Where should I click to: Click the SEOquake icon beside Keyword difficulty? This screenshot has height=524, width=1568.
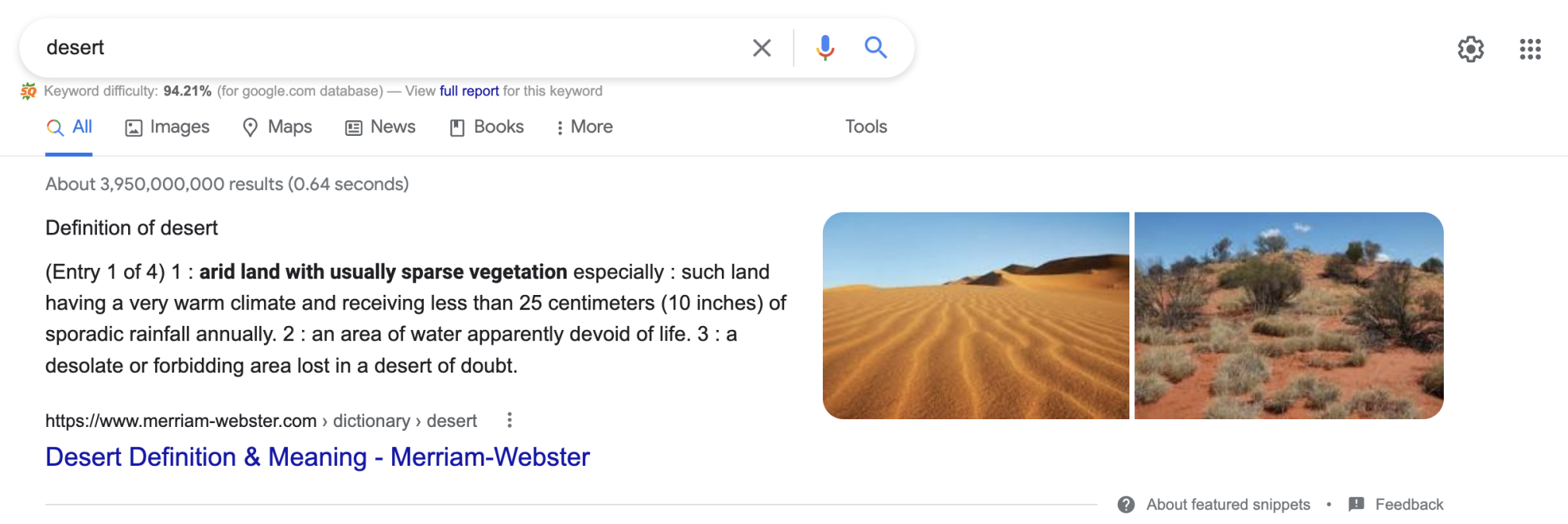(29, 92)
